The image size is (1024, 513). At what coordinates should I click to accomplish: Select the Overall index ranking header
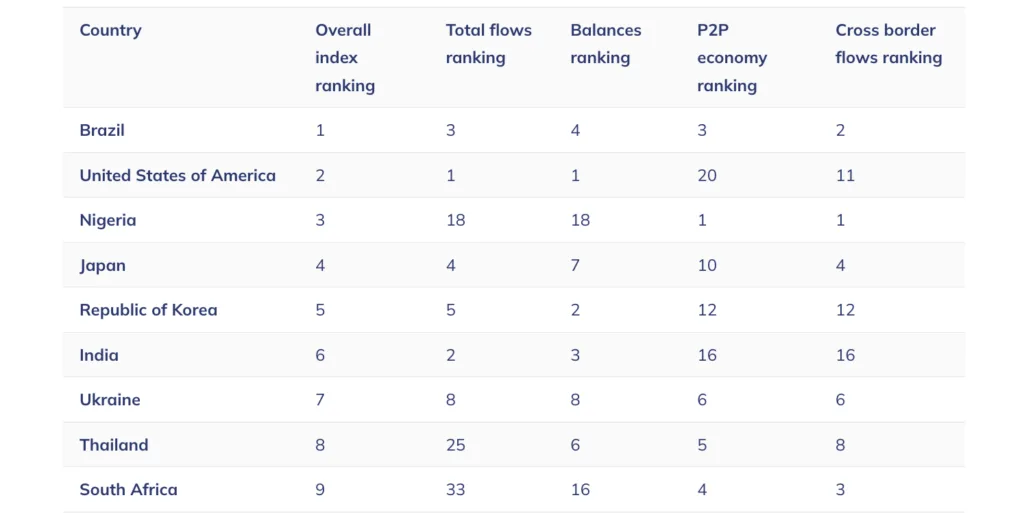click(345, 57)
